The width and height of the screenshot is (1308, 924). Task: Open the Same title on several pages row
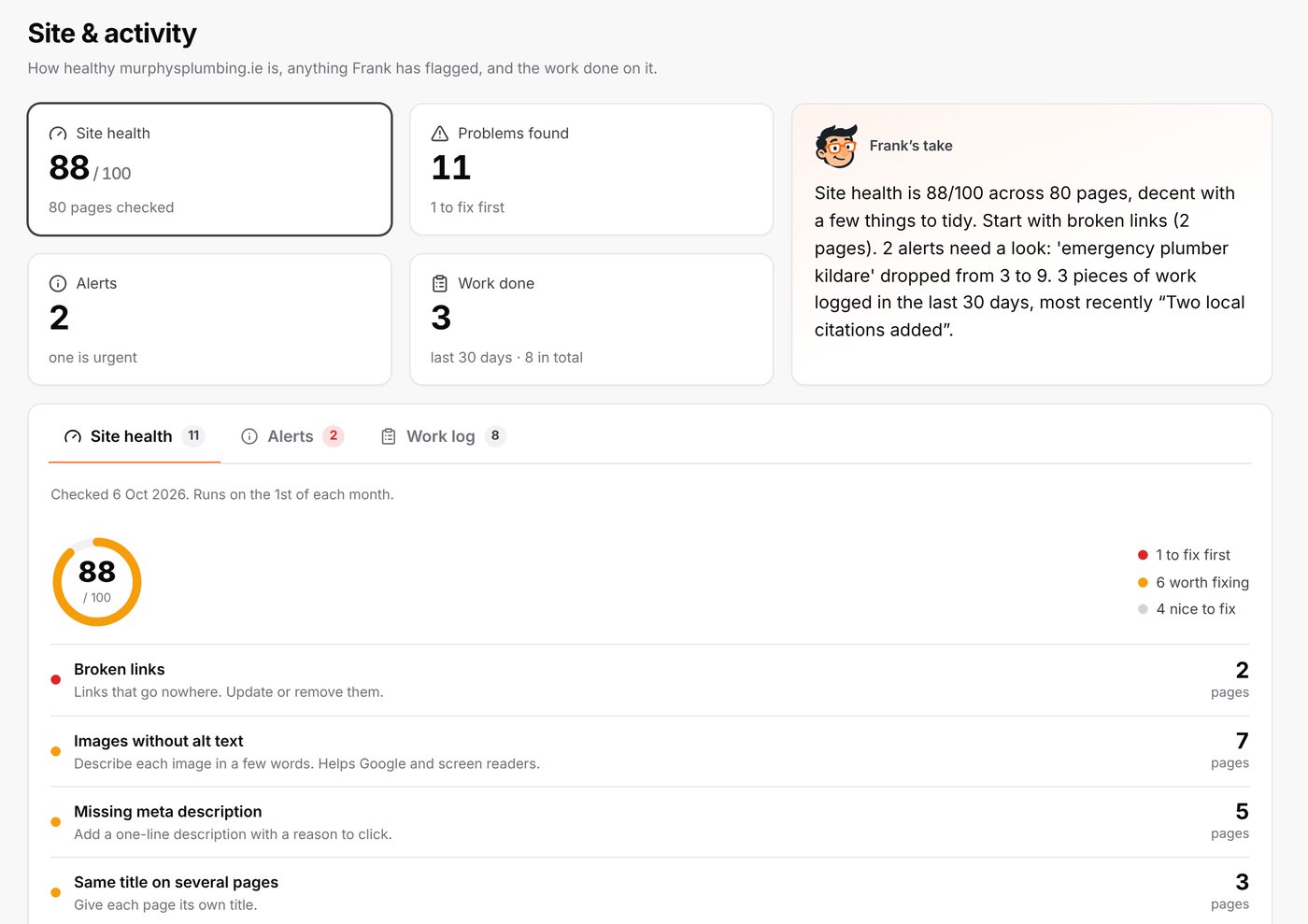tap(649, 892)
